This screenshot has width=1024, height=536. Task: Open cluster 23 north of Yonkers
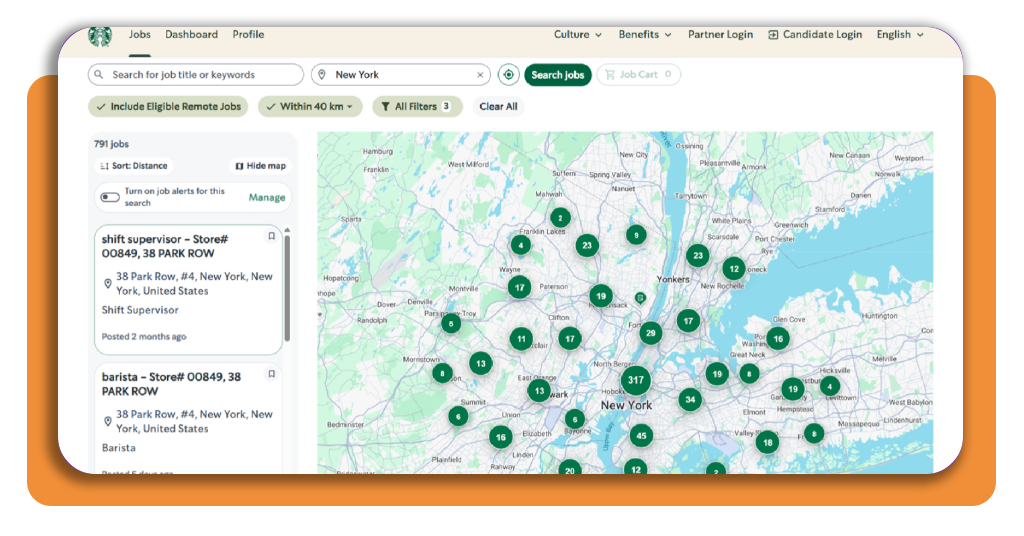pos(697,255)
